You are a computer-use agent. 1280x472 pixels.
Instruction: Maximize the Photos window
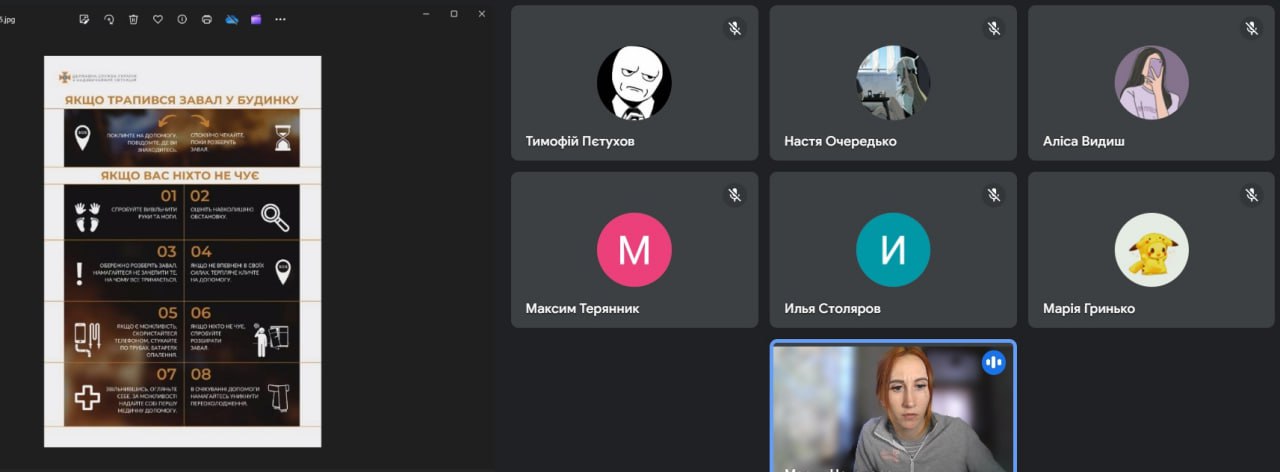tap(454, 14)
